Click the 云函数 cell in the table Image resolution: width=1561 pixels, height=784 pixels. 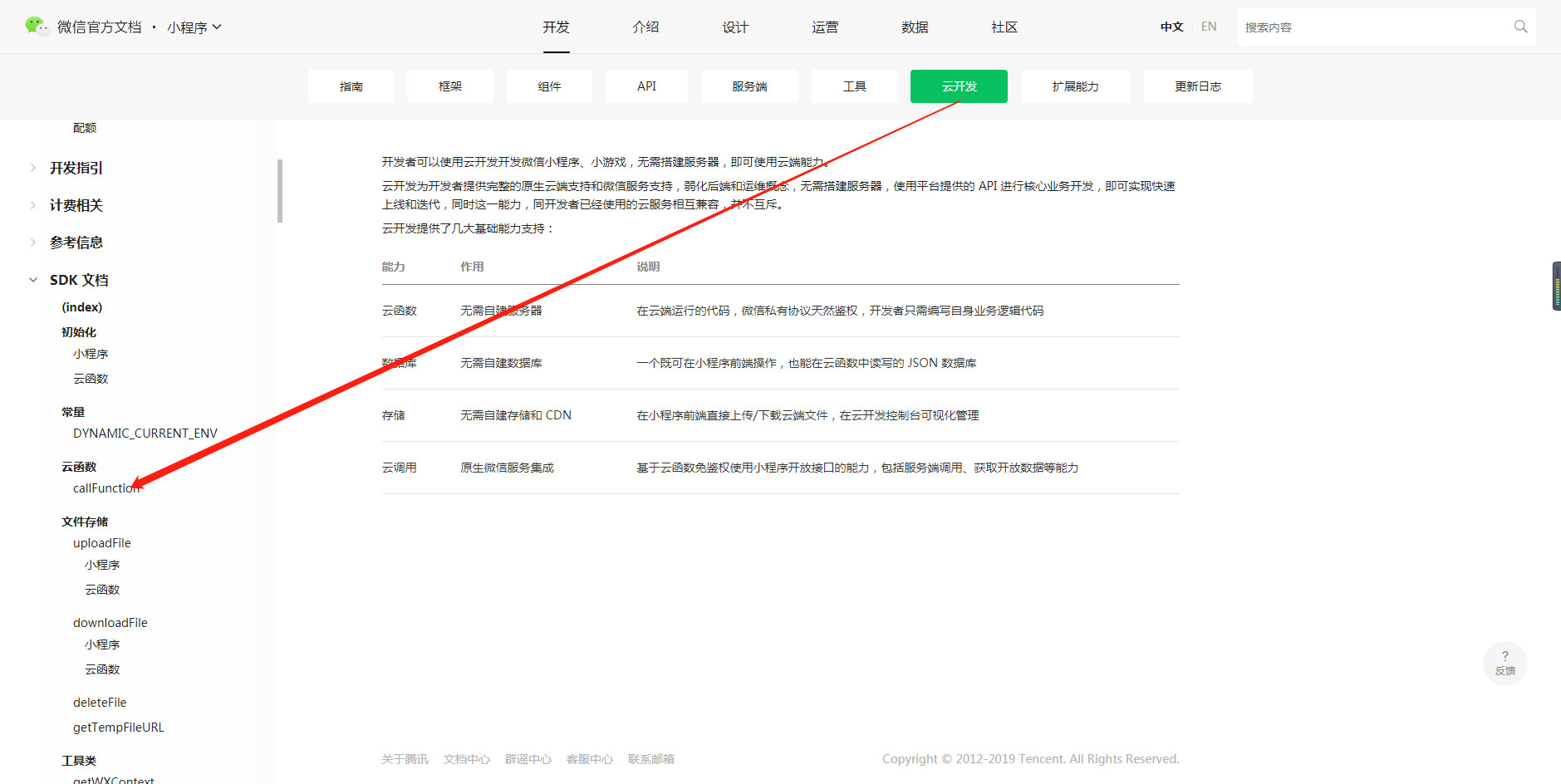400,311
